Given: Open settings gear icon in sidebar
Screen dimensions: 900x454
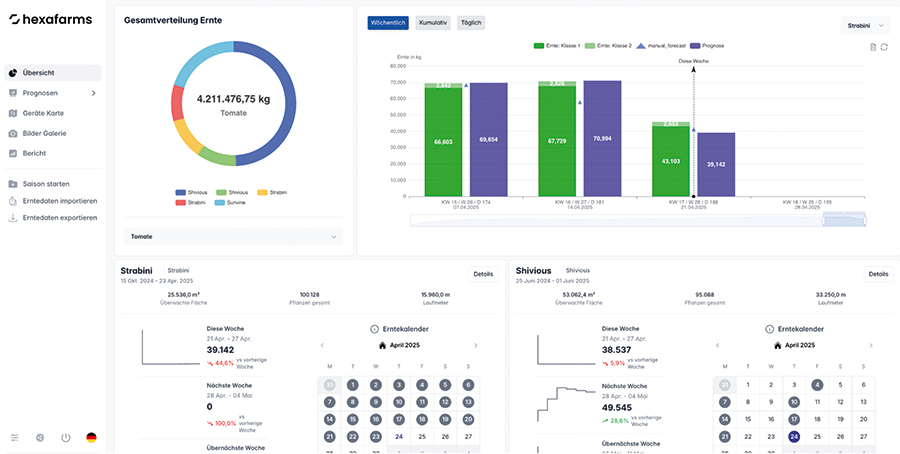Looking at the screenshot, I should click(40, 438).
